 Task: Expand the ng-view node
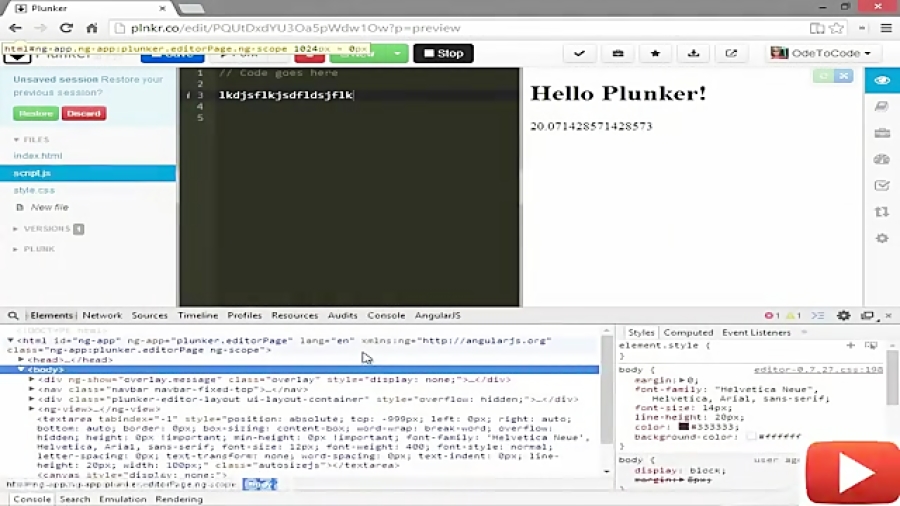click(x=32, y=408)
